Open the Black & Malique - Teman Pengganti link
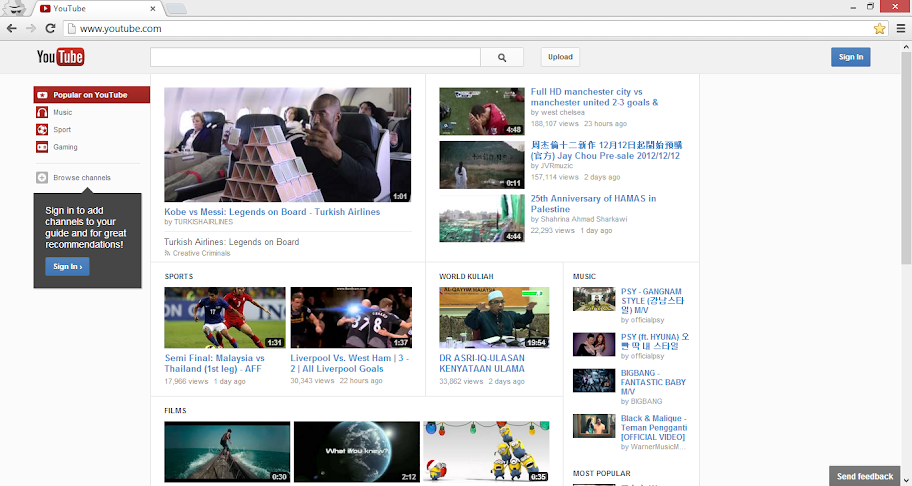Screen dimensions: 912x486 click(654, 428)
